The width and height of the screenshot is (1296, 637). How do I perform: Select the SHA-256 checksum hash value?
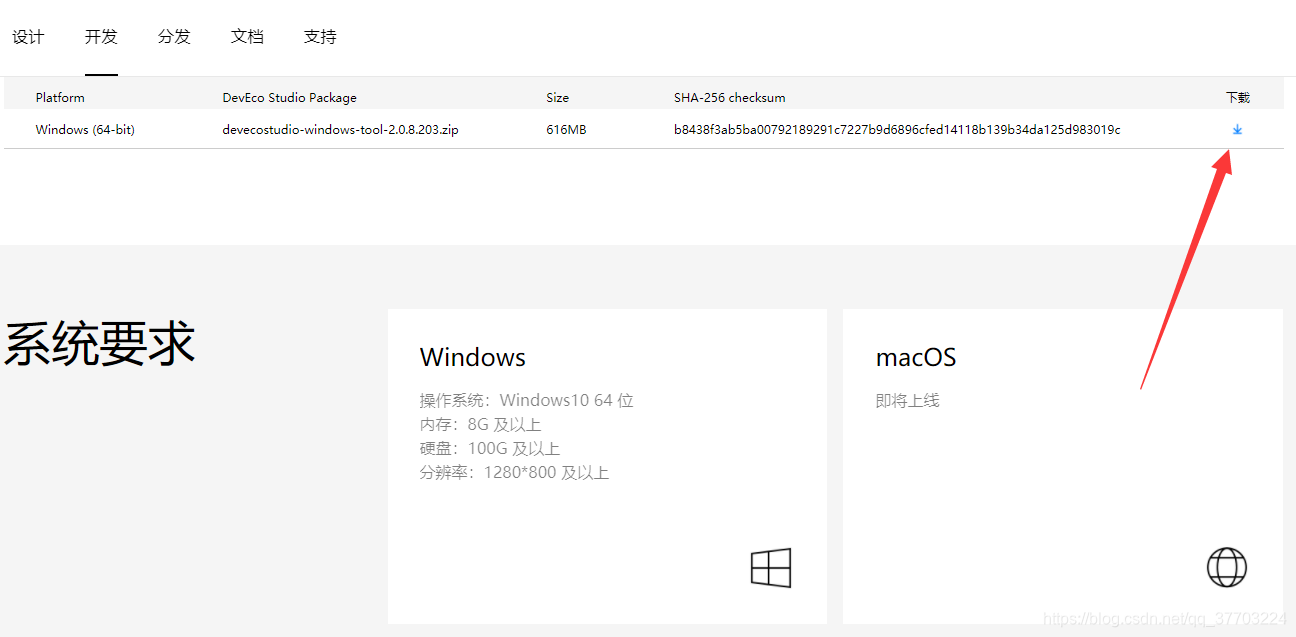click(897, 130)
